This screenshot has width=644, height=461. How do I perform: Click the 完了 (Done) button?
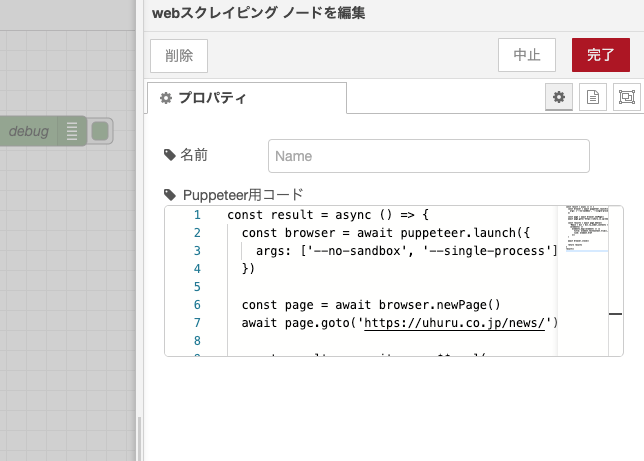[600, 55]
